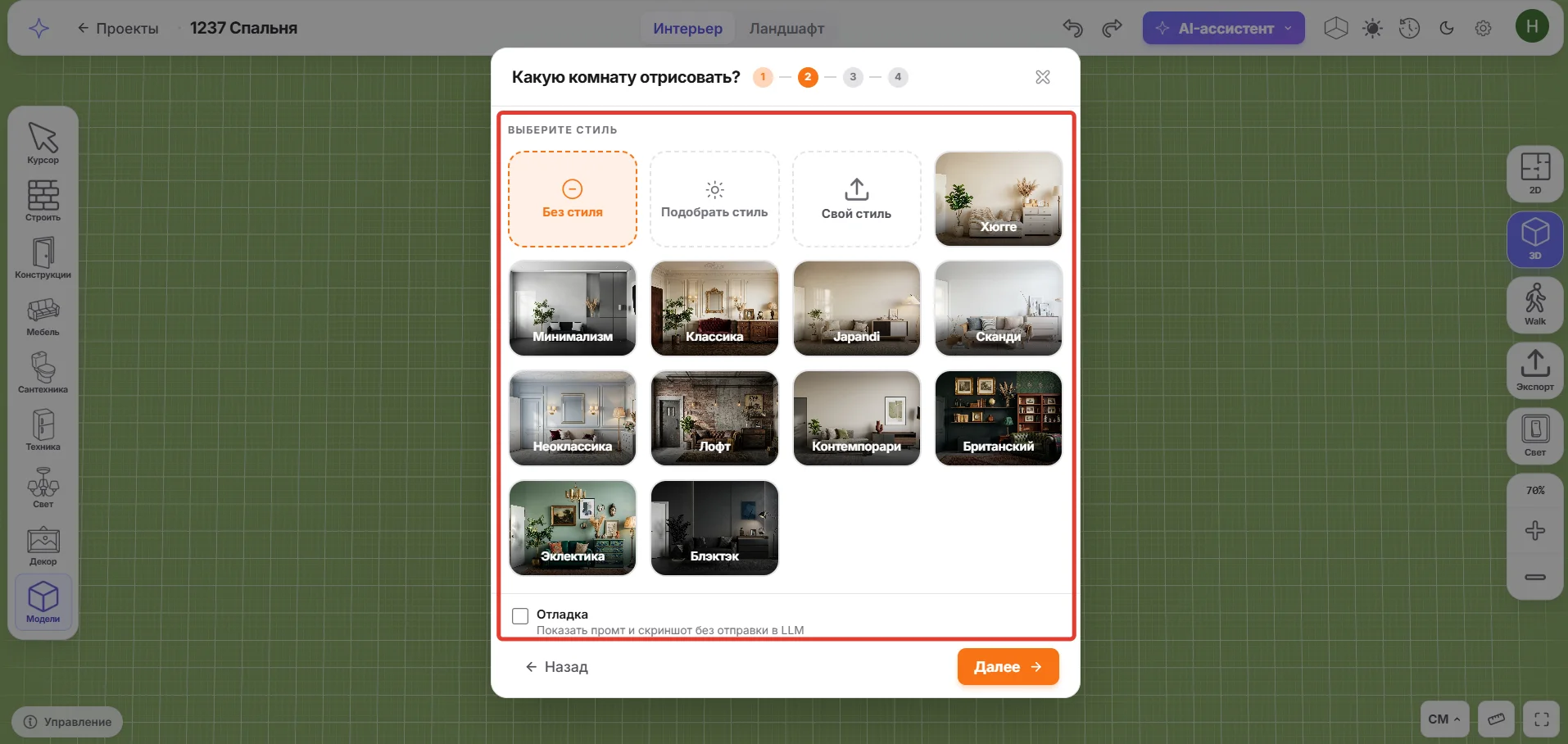
Task: Click the undo arrow in top bar
Action: pyautogui.click(x=1072, y=29)
